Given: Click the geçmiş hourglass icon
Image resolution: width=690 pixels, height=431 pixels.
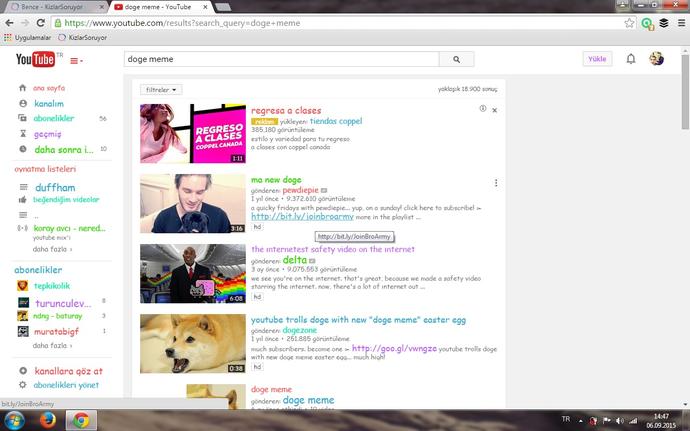Looking at the screenshot, I should point(23,133).
